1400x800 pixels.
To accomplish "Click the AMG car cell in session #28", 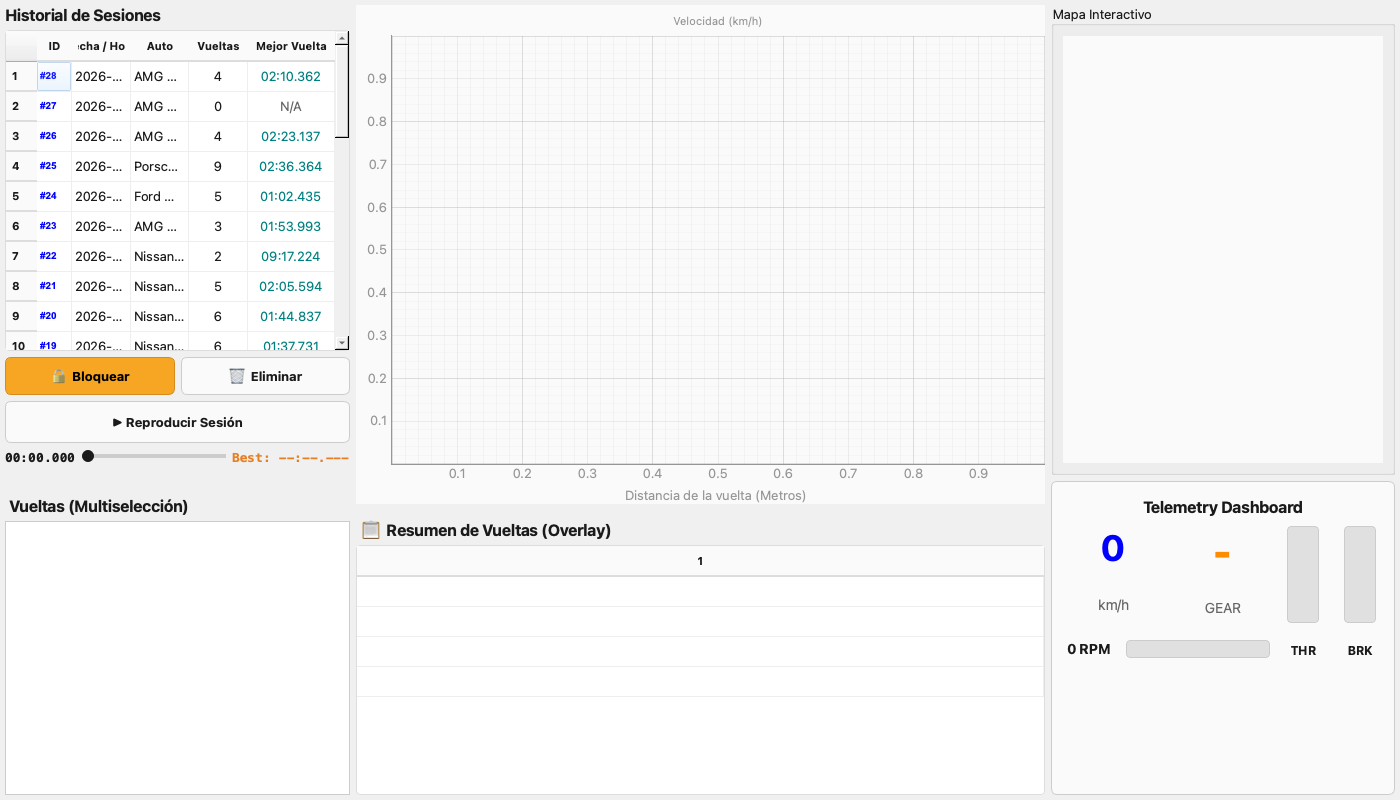I will pyautogui.click(x=159, y=76).
